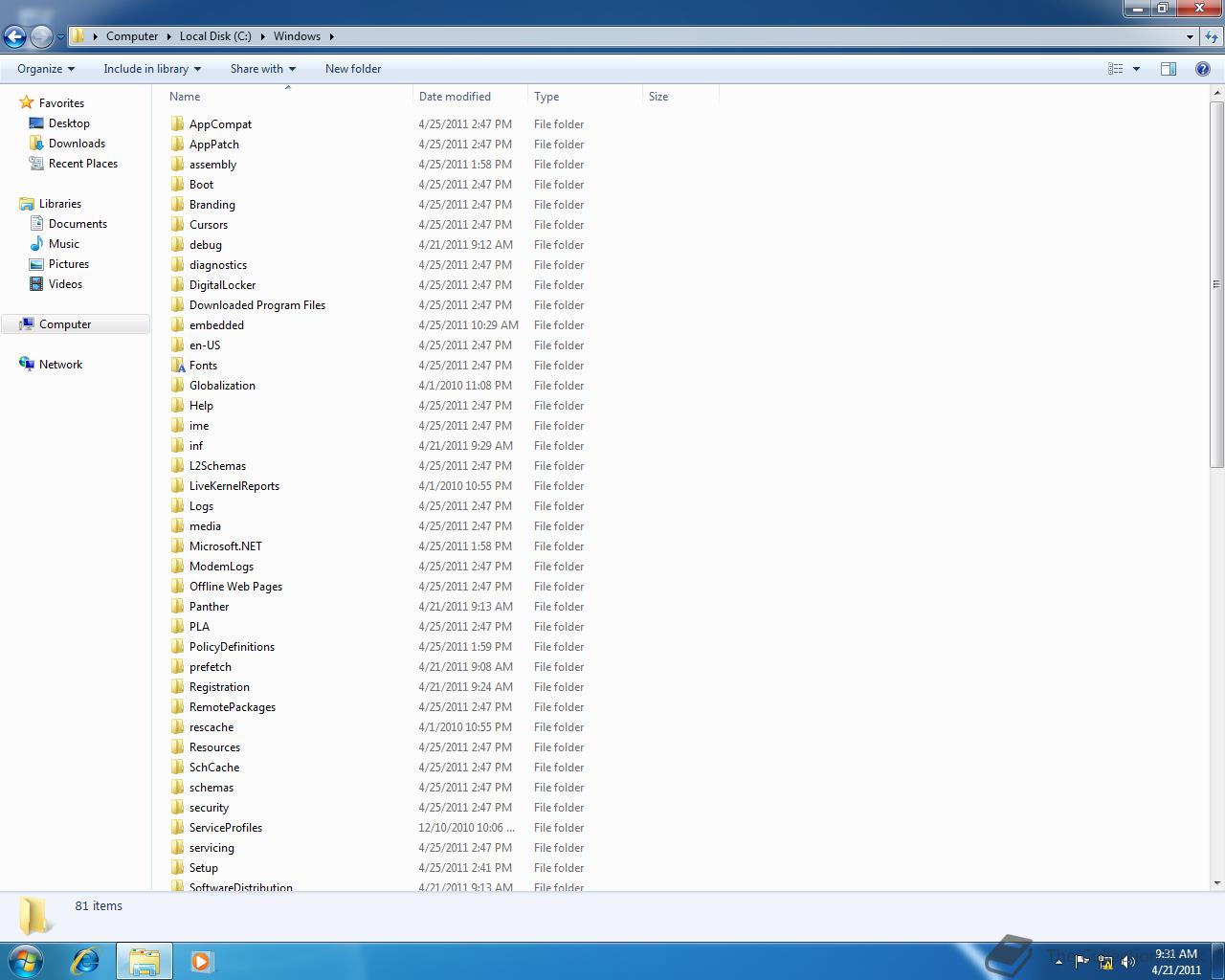This screenshot has width=1225, height=980.
Task: Expand the arrow after Windows in the breadcrumb
Action: (332, 36)
